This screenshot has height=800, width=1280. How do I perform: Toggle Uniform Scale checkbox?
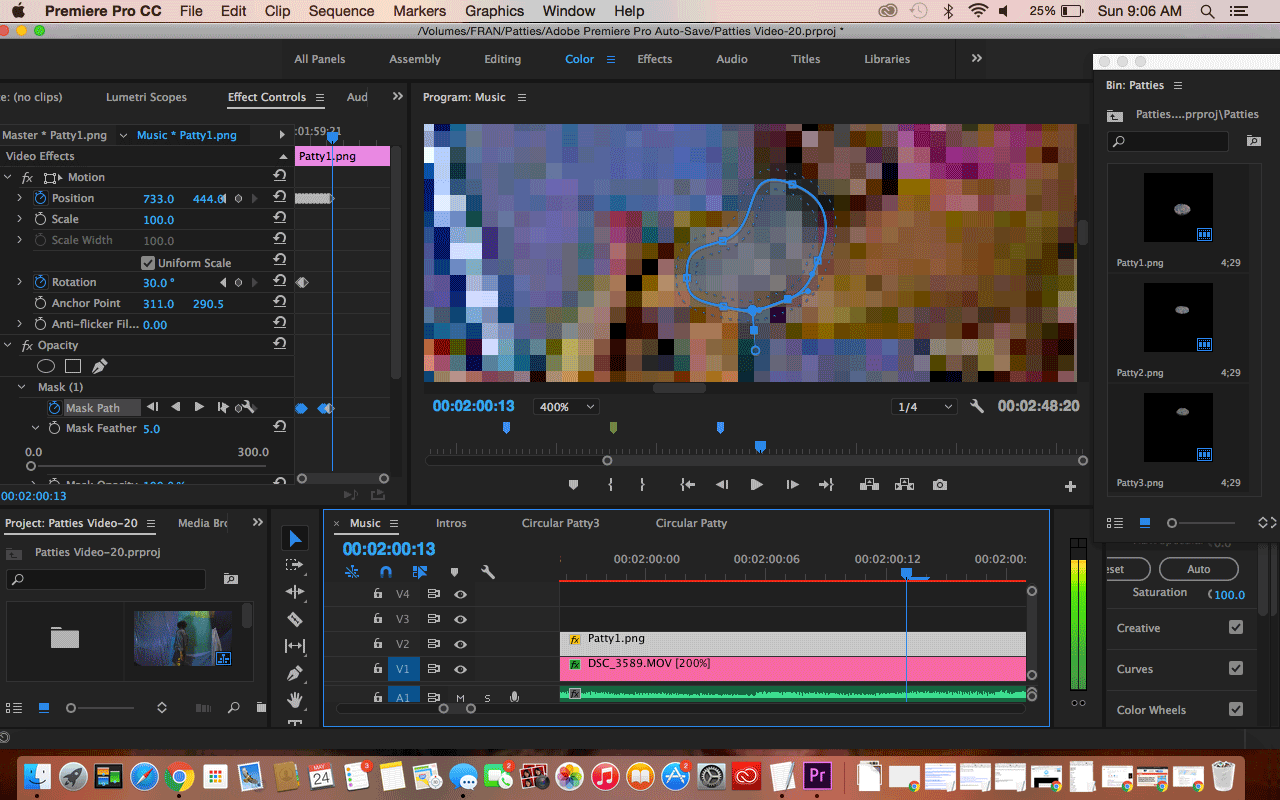point(148,263)
